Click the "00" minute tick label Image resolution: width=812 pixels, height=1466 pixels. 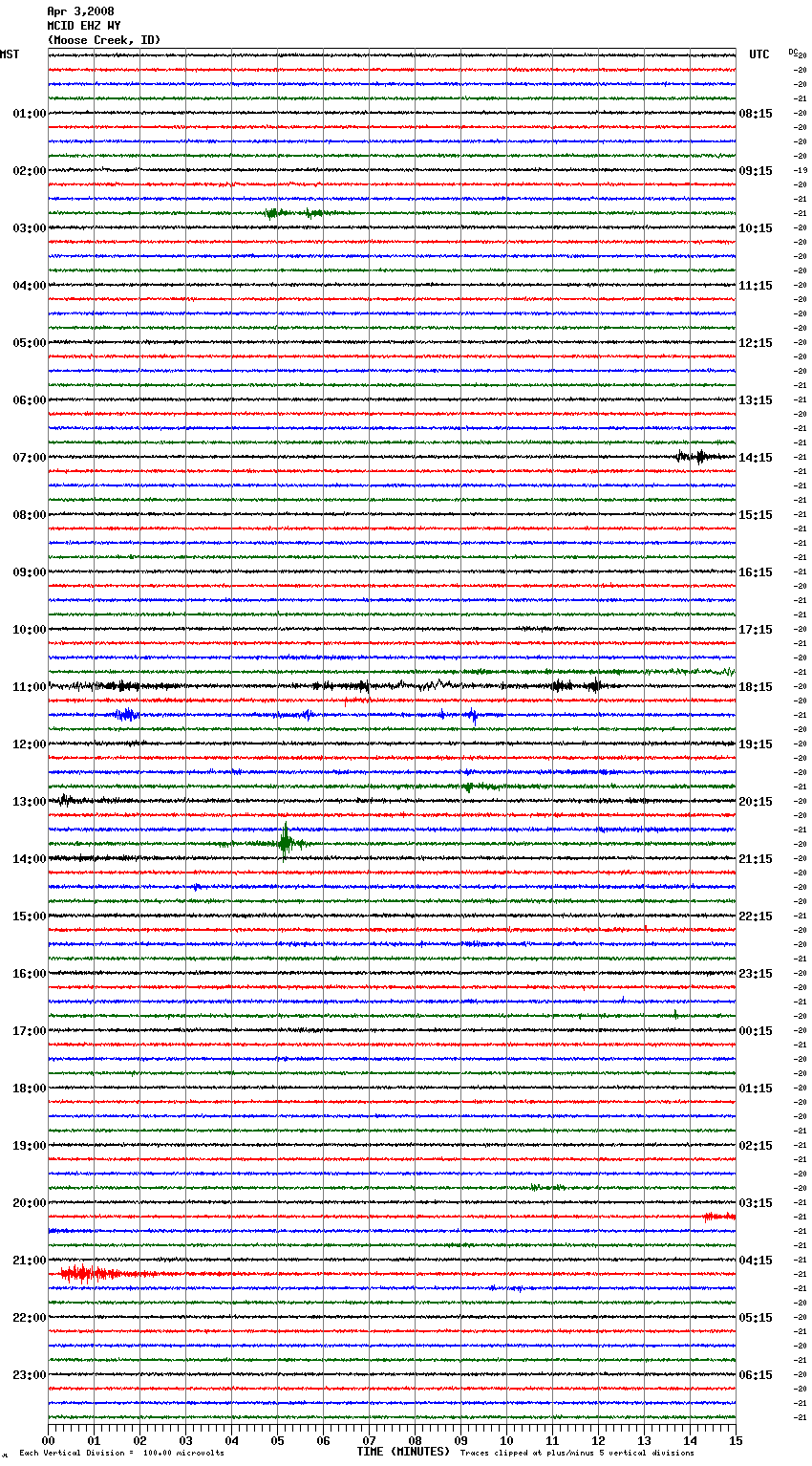[x=48, y=1441]
